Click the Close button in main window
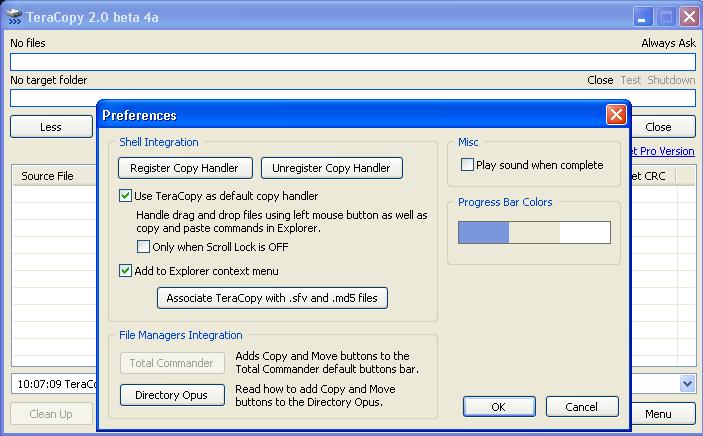 click(x=662, y=127)
